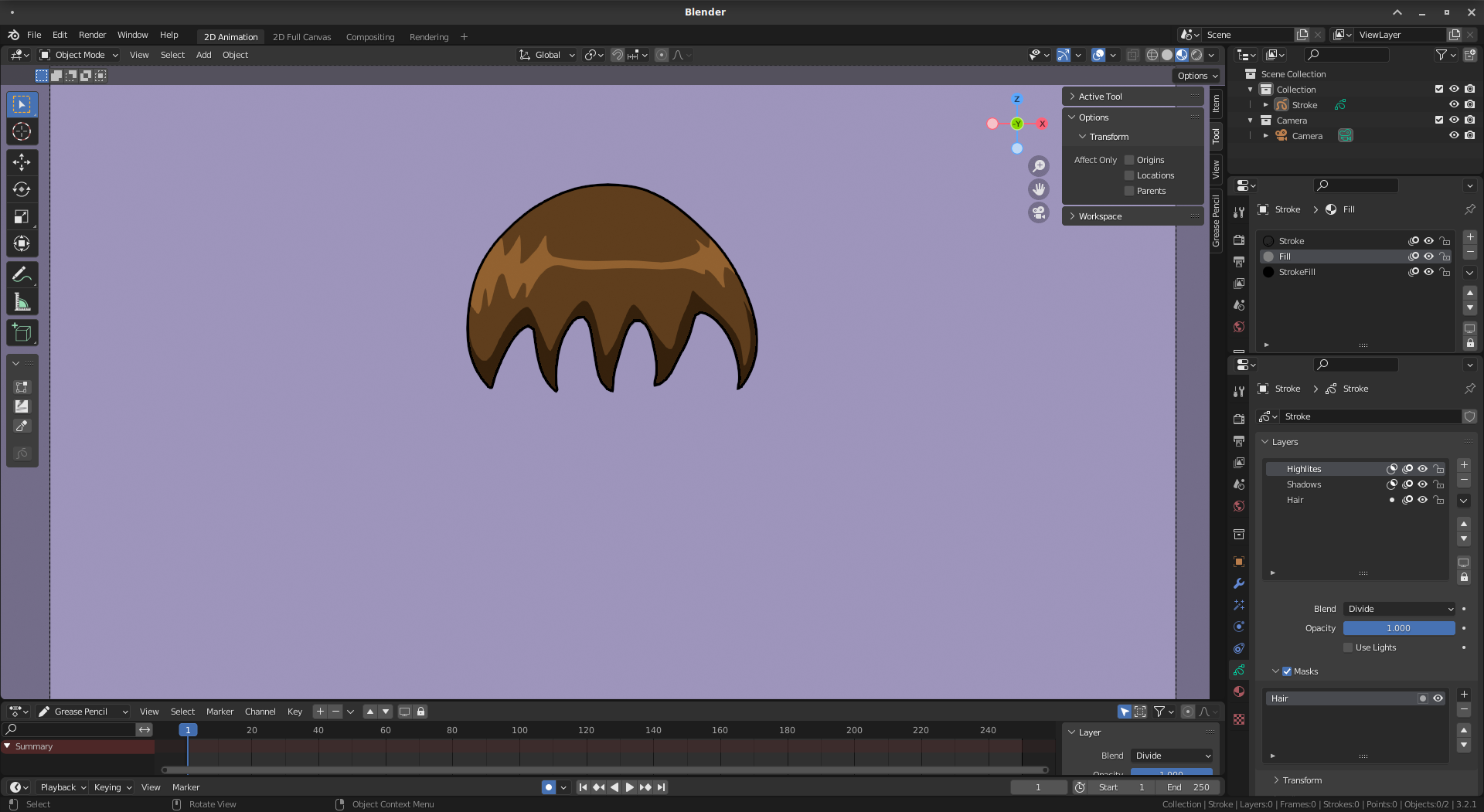
Task: Open the Add menu in viewport header
Action: coord(203,55)
